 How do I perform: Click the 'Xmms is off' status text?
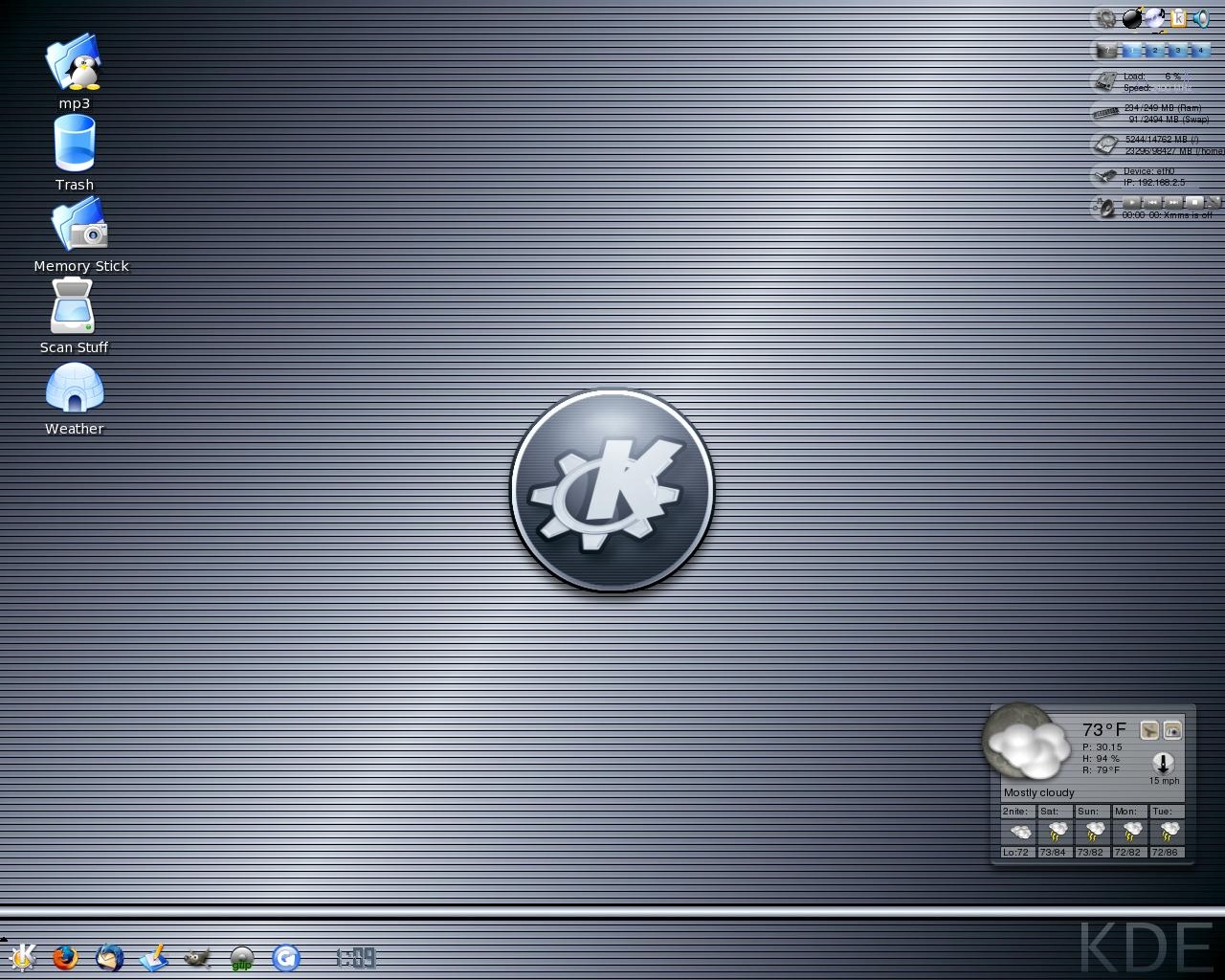point(1186,215)
